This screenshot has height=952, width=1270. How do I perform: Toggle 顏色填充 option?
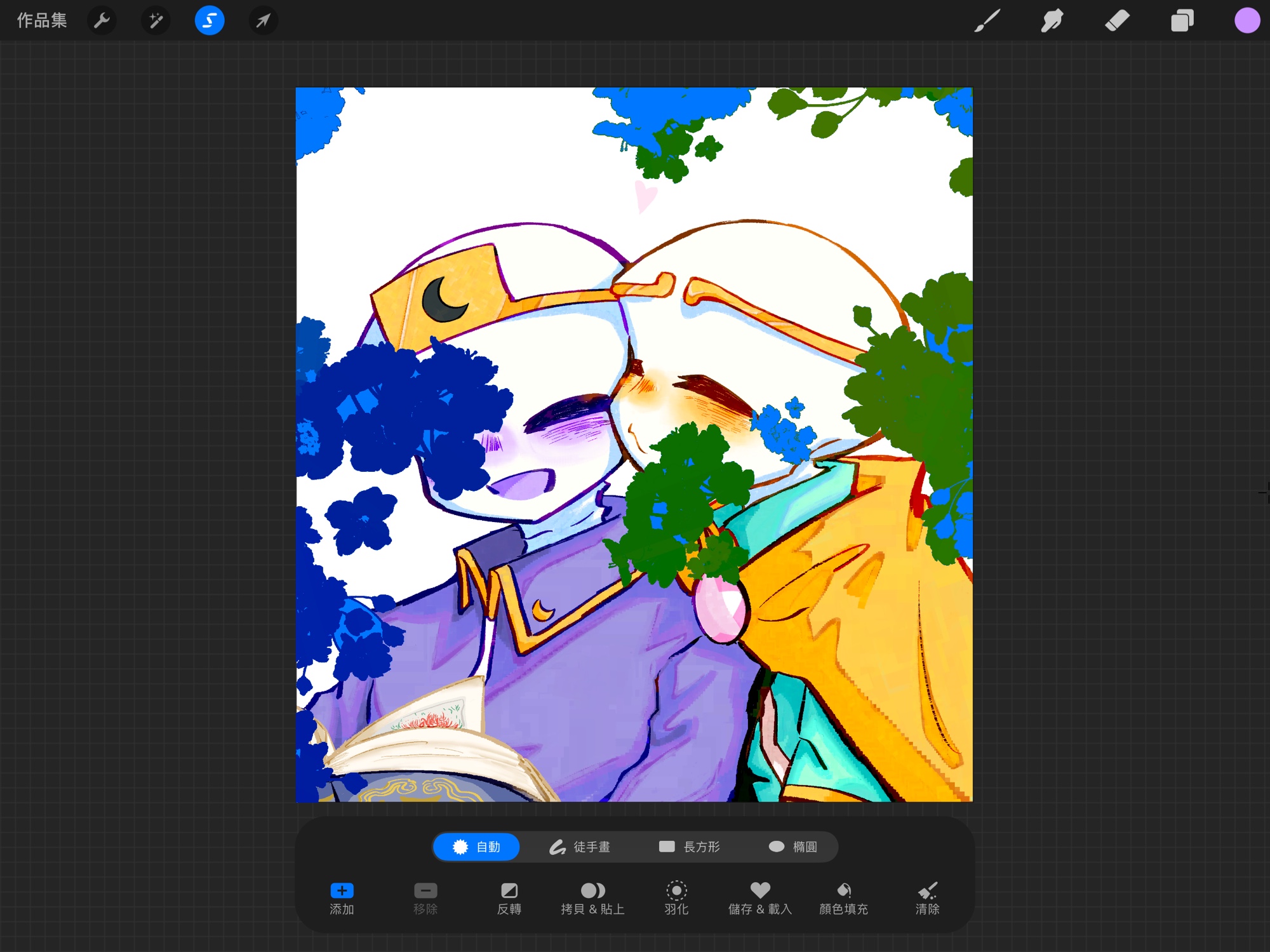coord(843,897)
